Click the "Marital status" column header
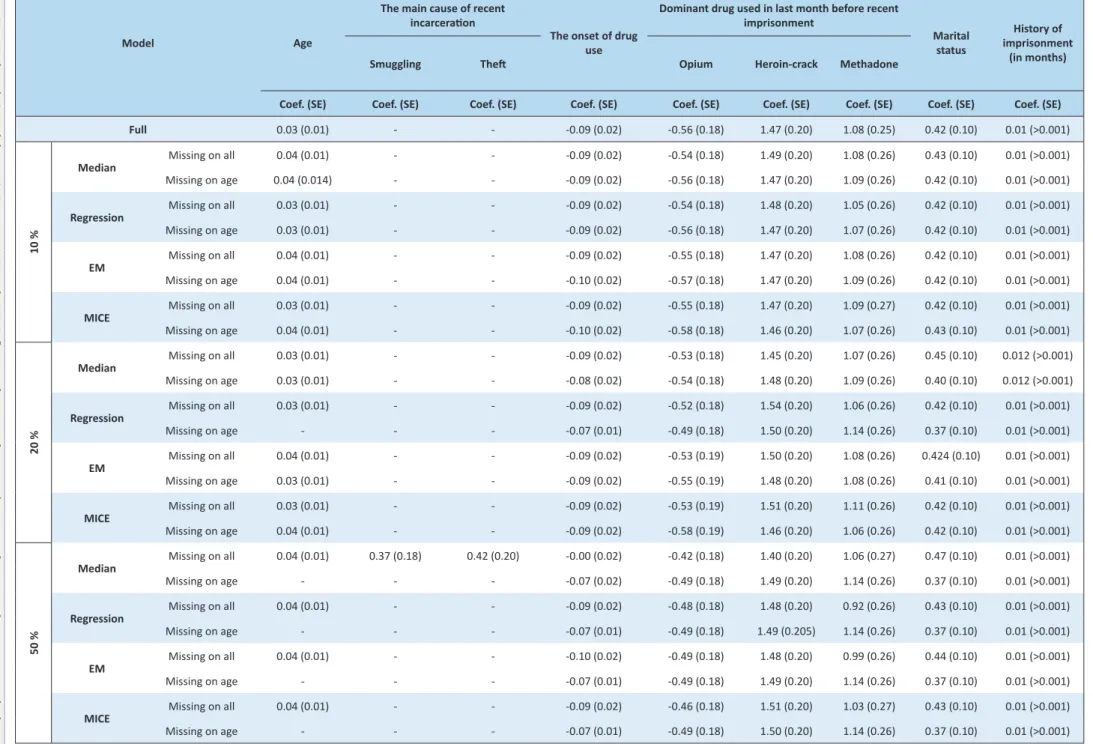The height and width of the screenshot is (744, 1093). pyautogui.click(x=951, y=43)
